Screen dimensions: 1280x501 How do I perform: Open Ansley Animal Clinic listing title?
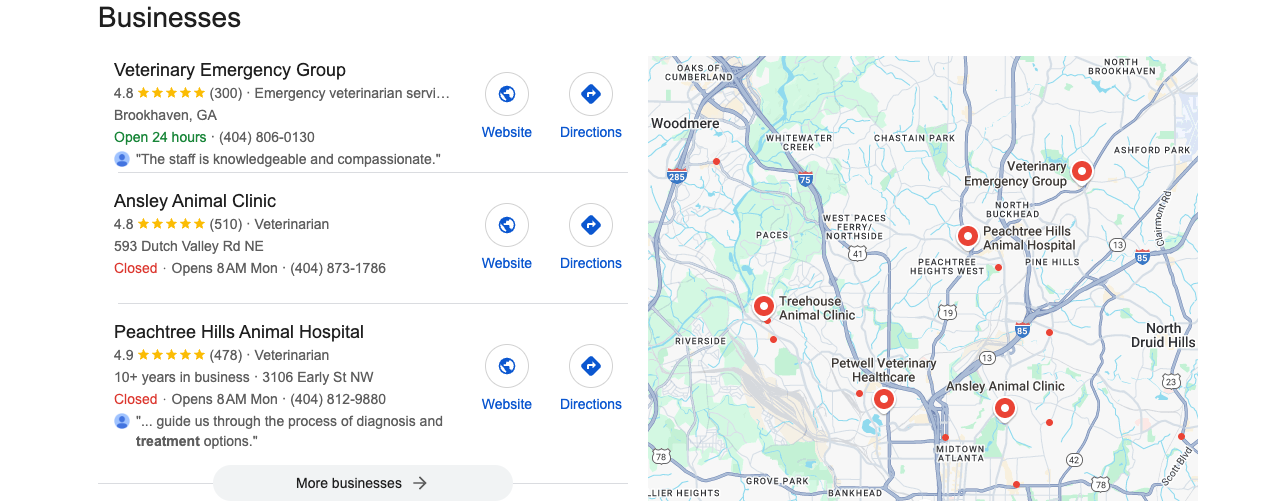195,201
